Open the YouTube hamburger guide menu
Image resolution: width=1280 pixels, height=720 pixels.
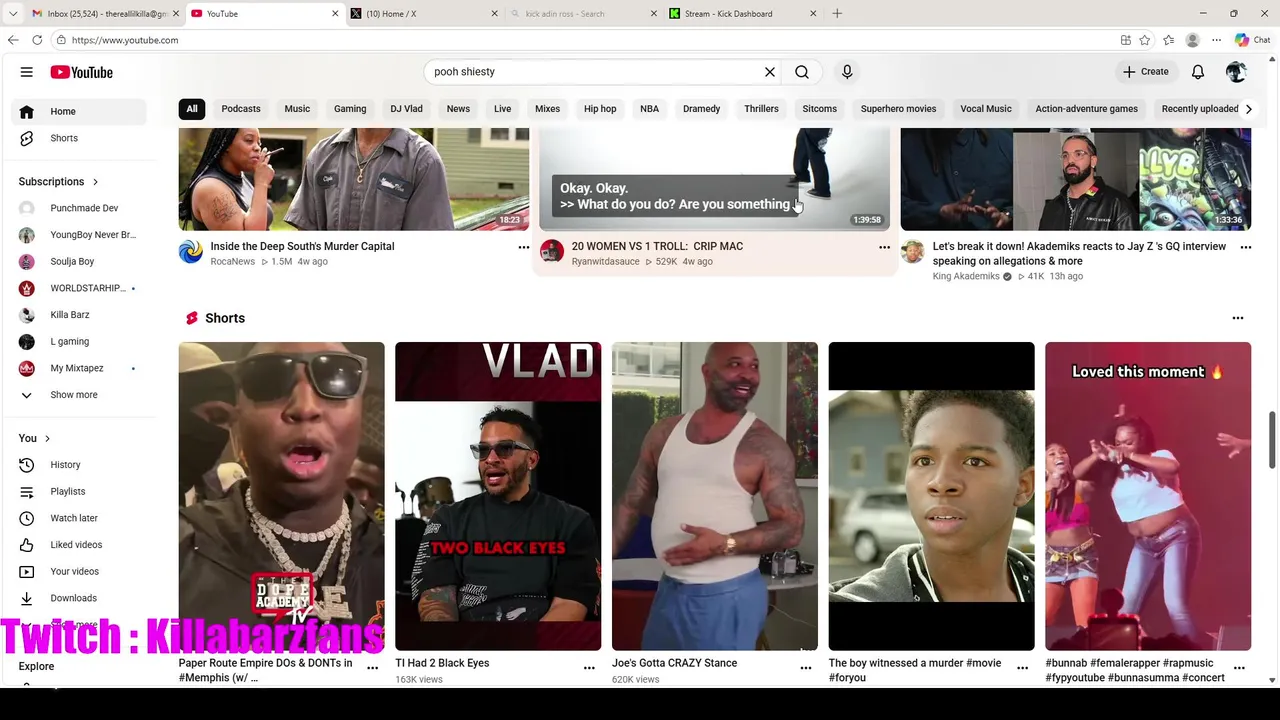click(27, 72)
